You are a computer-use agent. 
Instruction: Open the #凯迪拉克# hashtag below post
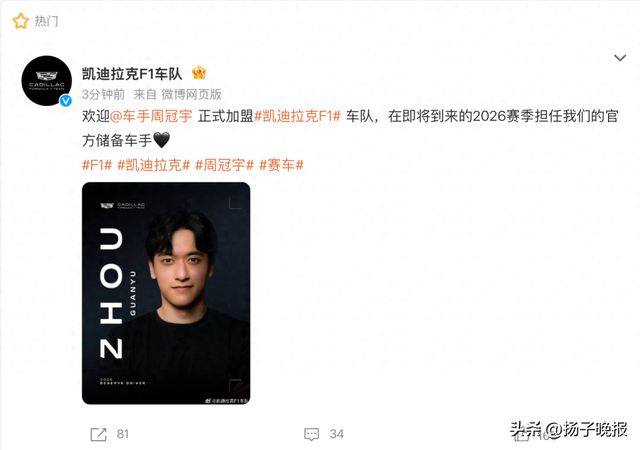pyautogui.click(x=153, y=165)
